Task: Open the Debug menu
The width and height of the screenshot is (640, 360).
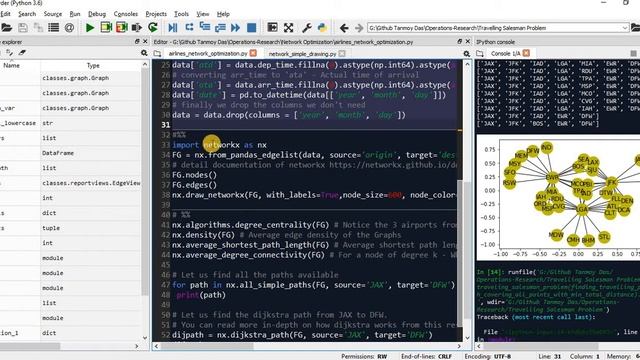Action: point(97,14)
